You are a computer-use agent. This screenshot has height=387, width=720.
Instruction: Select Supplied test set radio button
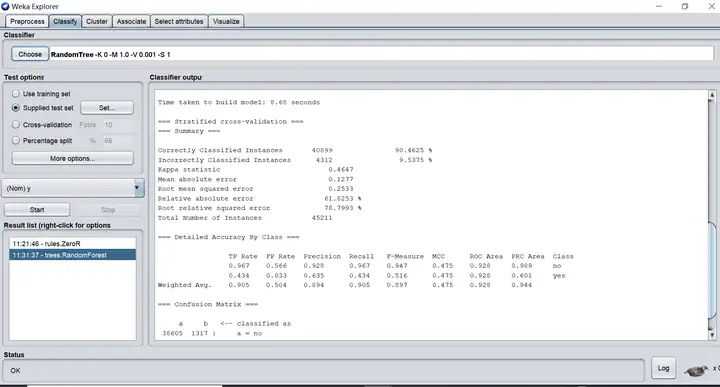point(16,108)
